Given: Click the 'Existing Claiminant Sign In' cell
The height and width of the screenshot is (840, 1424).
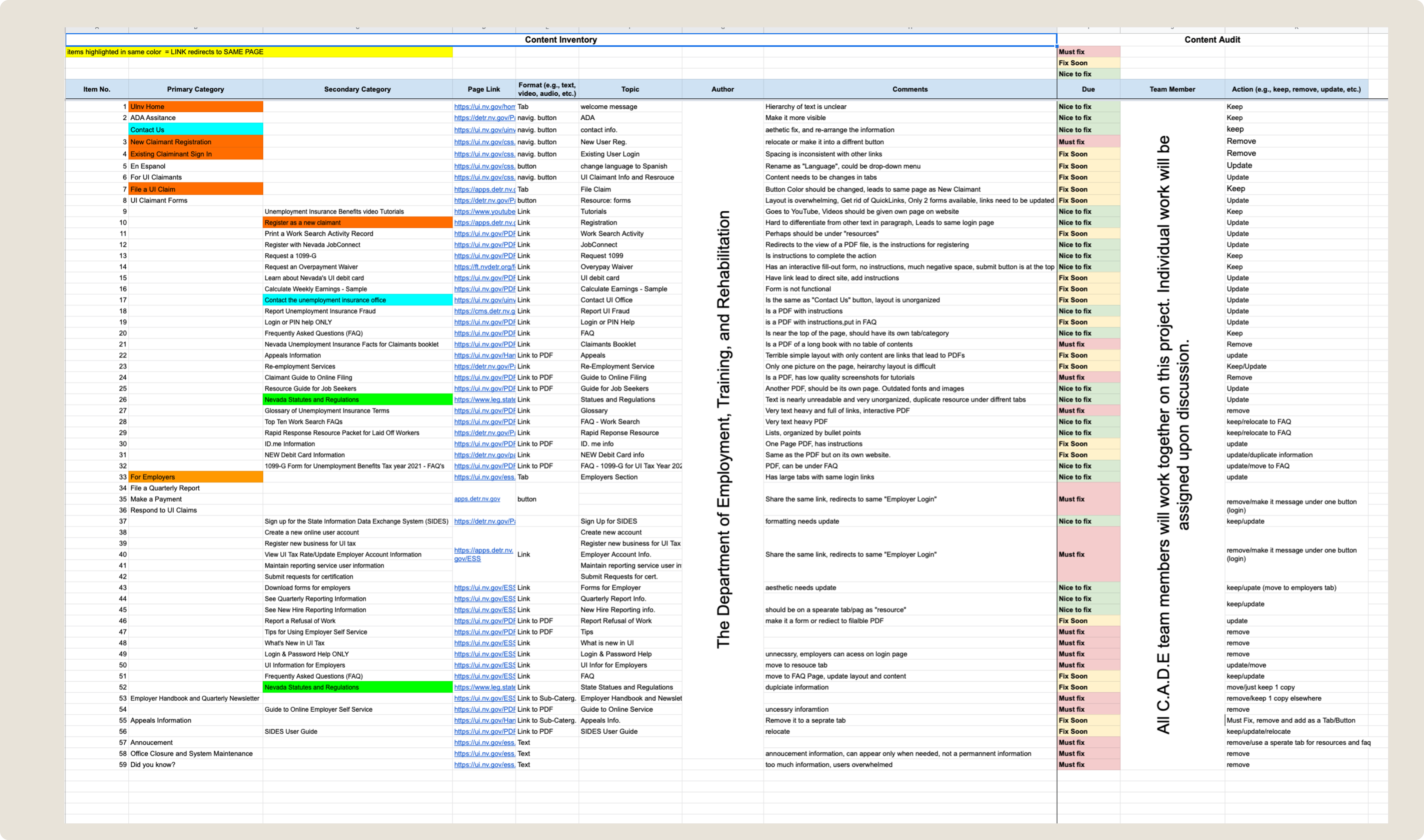Looking at the screenshot, I should (195, 154).
